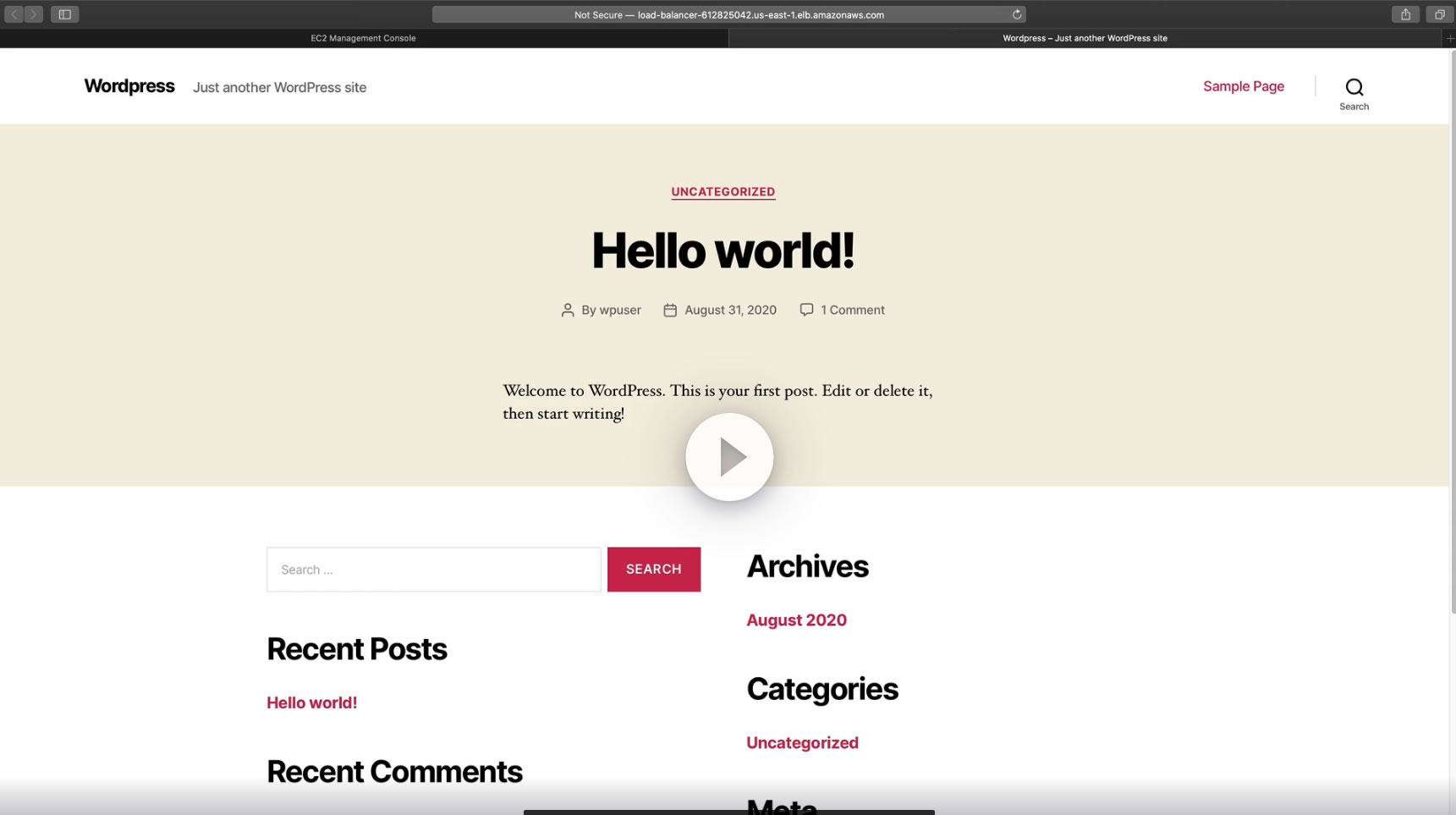The image size is (1456, 815).
Task: Click the speech bubble icon beside 1 Comment
Action: coord(806,310)
